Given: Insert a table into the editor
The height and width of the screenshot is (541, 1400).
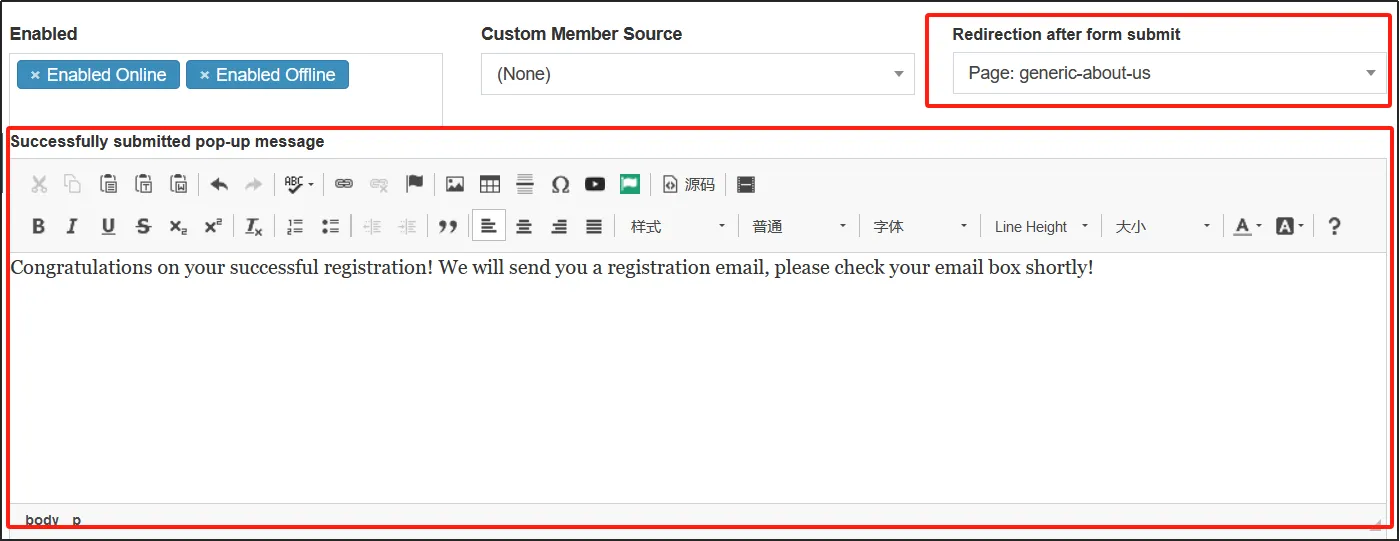Looking at the screenshot, I should tap(490, 184).
